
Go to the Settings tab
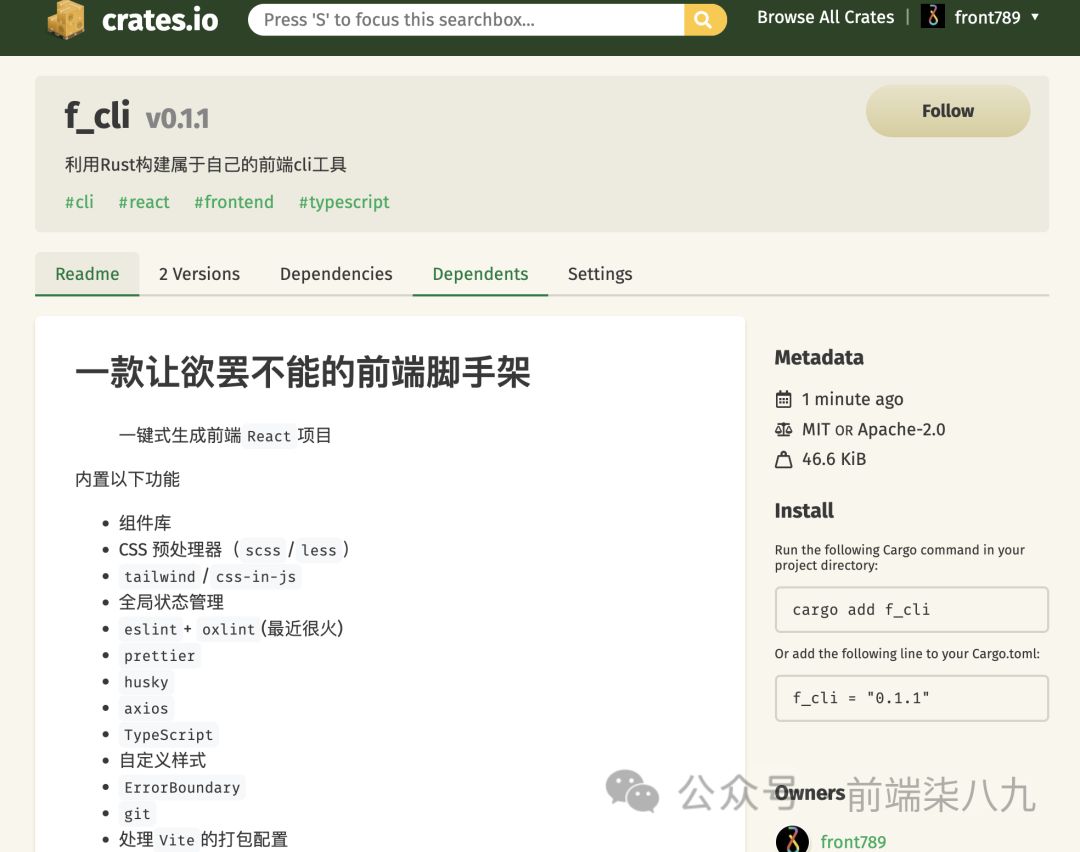pyautogui.click(x=600, y=274)
